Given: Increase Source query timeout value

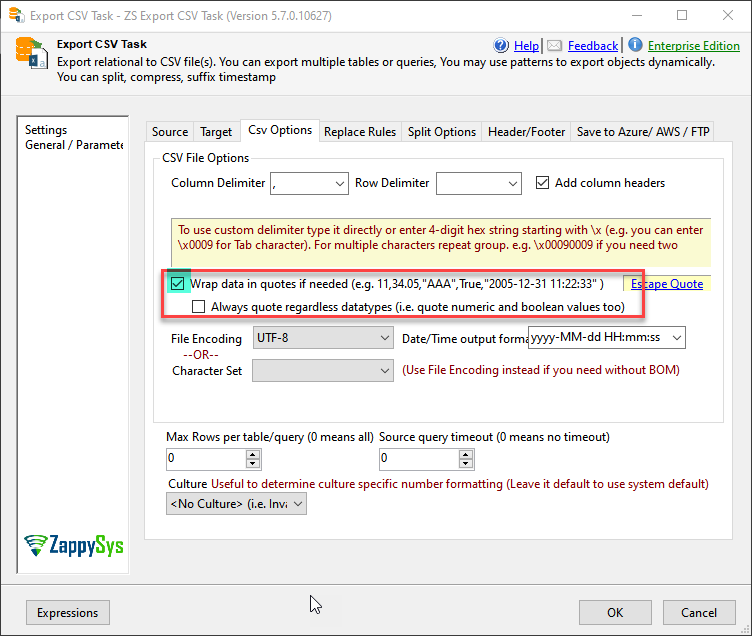Looking at the screenshot, I should pyautogui.click(x=466, y=454).
